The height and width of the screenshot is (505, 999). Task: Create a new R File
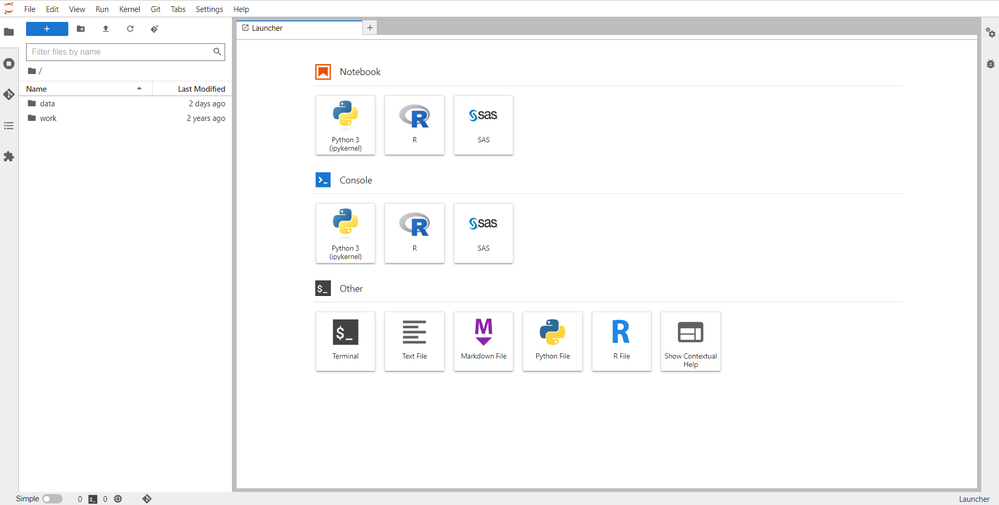(621, 342)
